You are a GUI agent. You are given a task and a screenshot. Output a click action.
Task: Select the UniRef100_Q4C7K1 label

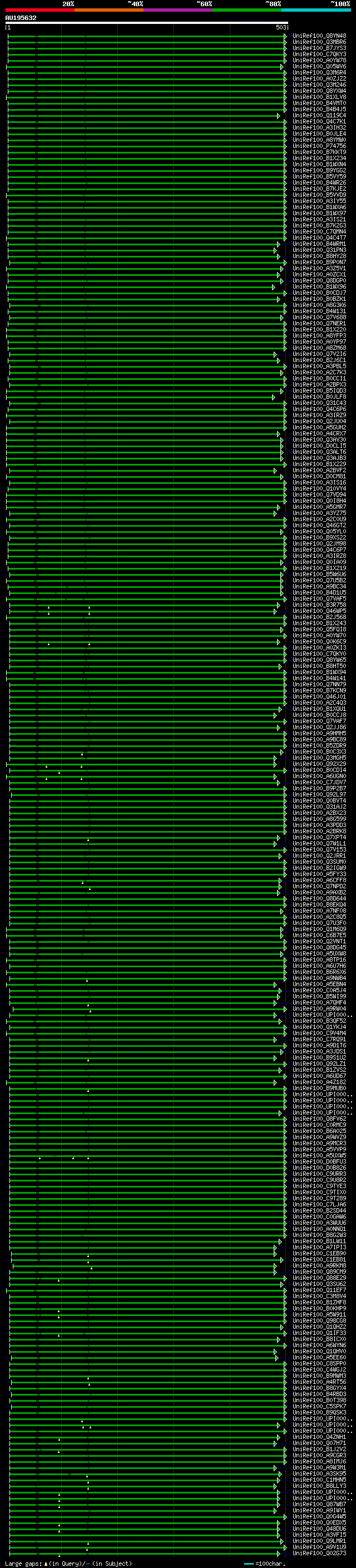coord(319,121)
